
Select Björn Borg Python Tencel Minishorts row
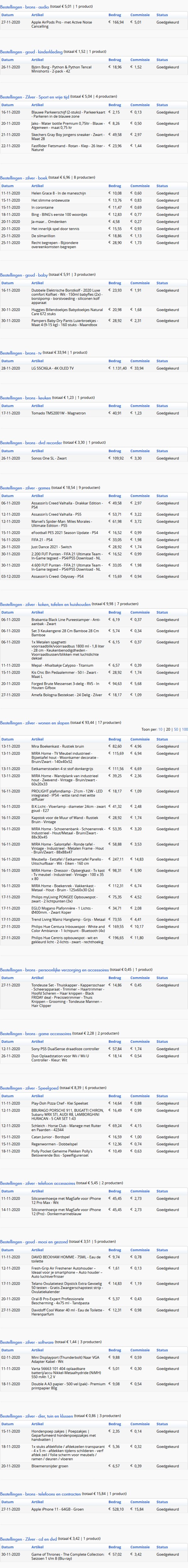pos(94,69)
